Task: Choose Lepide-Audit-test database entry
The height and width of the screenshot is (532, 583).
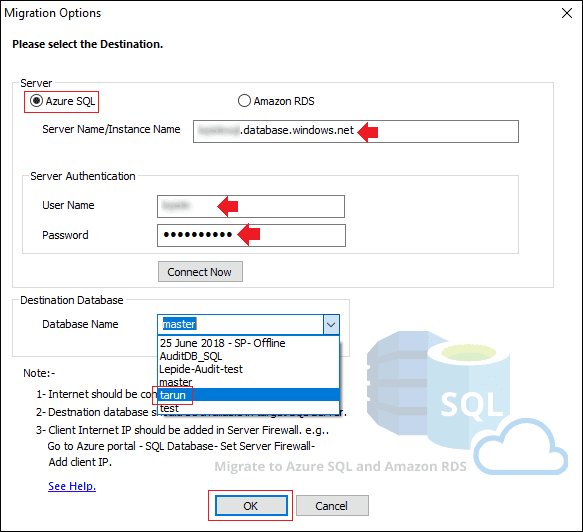Action: [248, 369]
